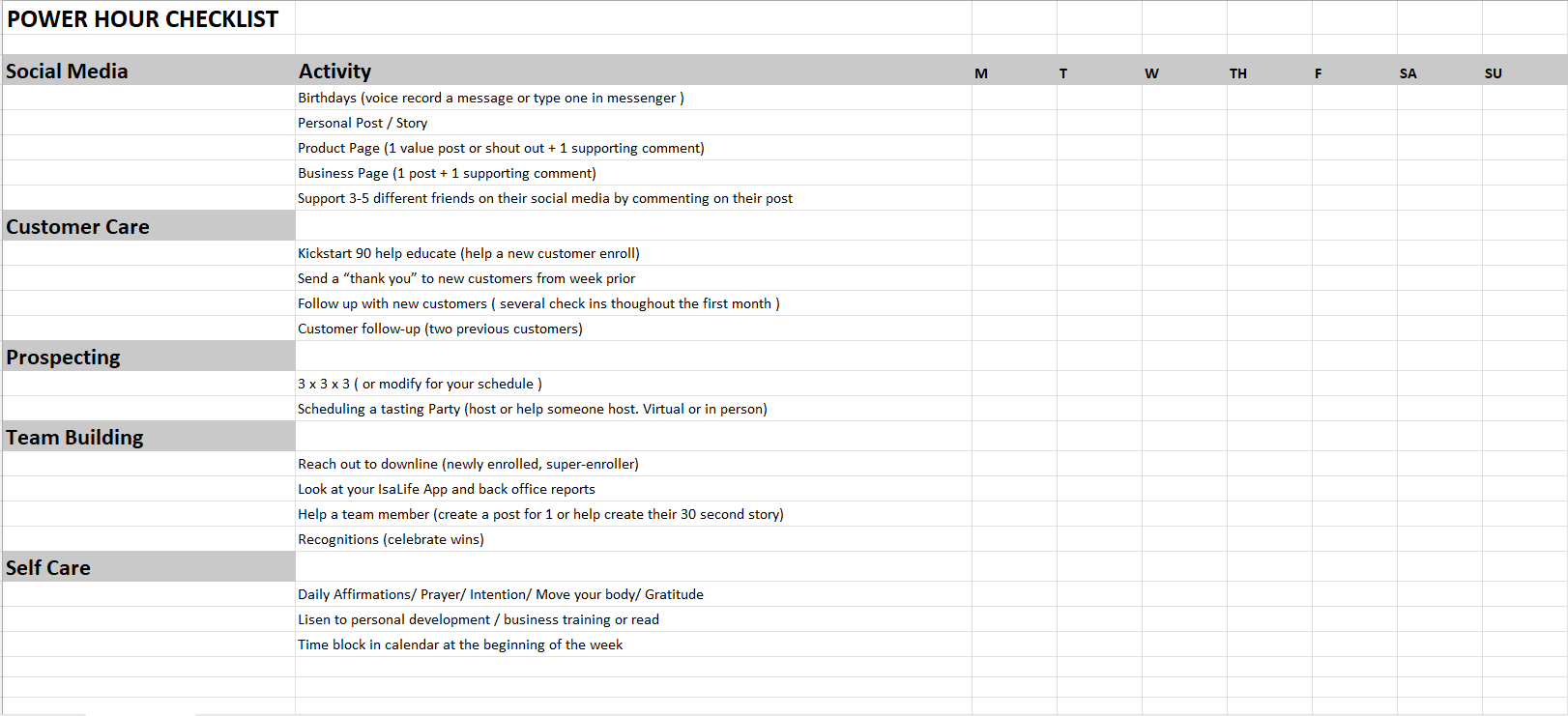Click the Prospecting section header
1568x716 pixels.
point(149,357)
